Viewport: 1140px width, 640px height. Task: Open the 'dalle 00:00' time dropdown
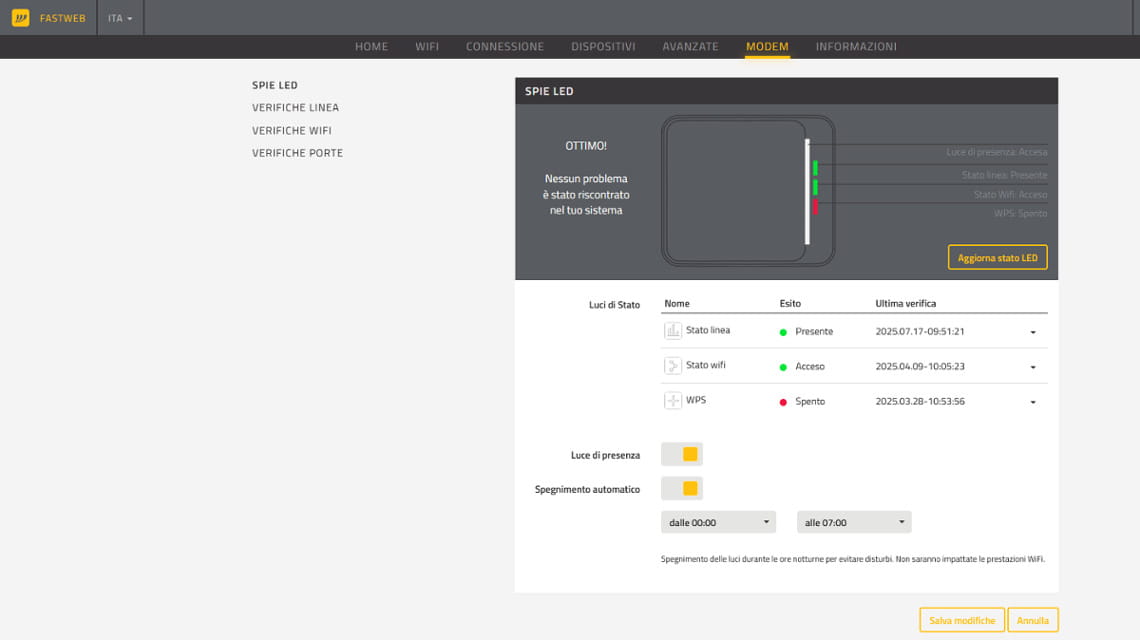click(718, 522)
